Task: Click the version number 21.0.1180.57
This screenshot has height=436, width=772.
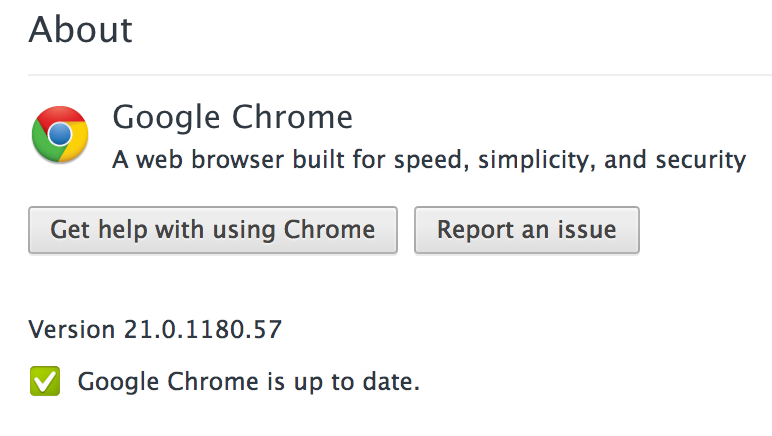Action: (203, 329)
